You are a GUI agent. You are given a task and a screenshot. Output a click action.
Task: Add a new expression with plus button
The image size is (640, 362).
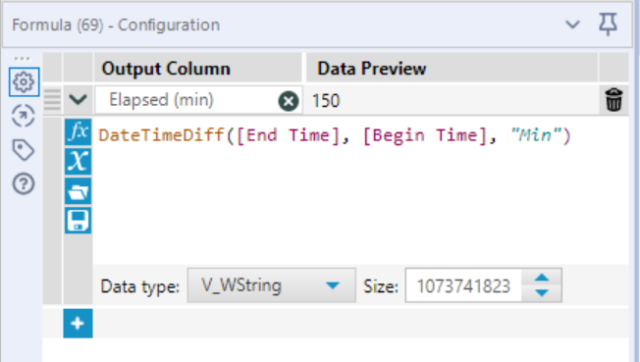tap(78, 324)
